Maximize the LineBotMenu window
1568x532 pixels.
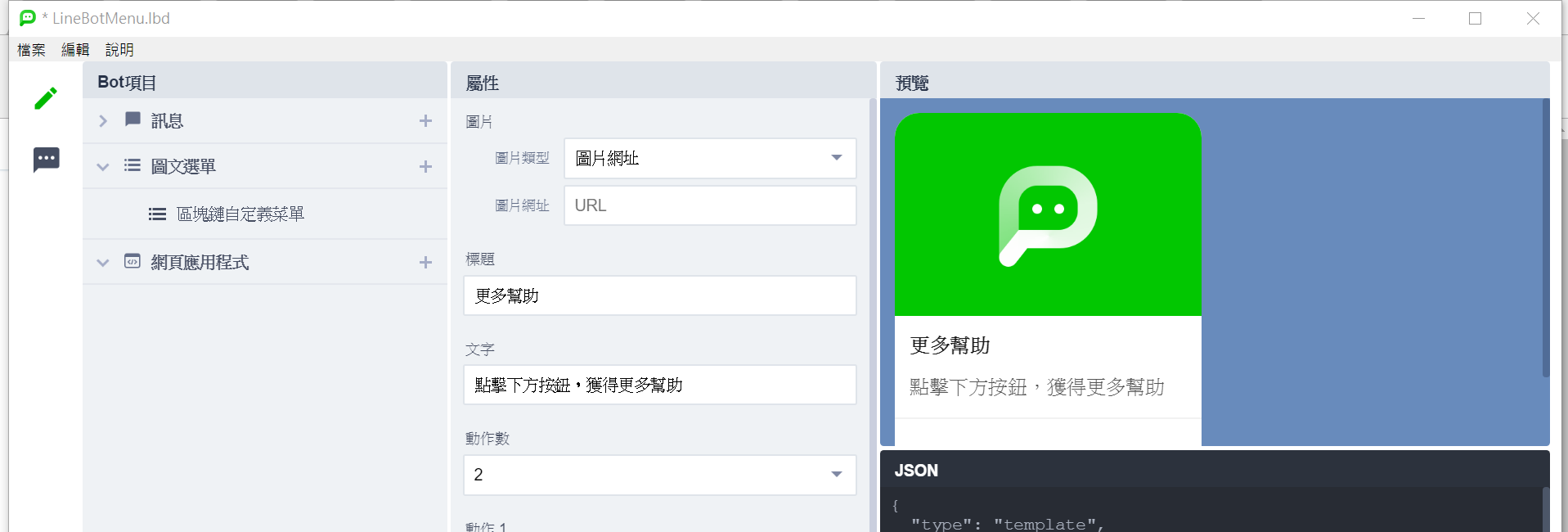click(x=1475, y=18)
